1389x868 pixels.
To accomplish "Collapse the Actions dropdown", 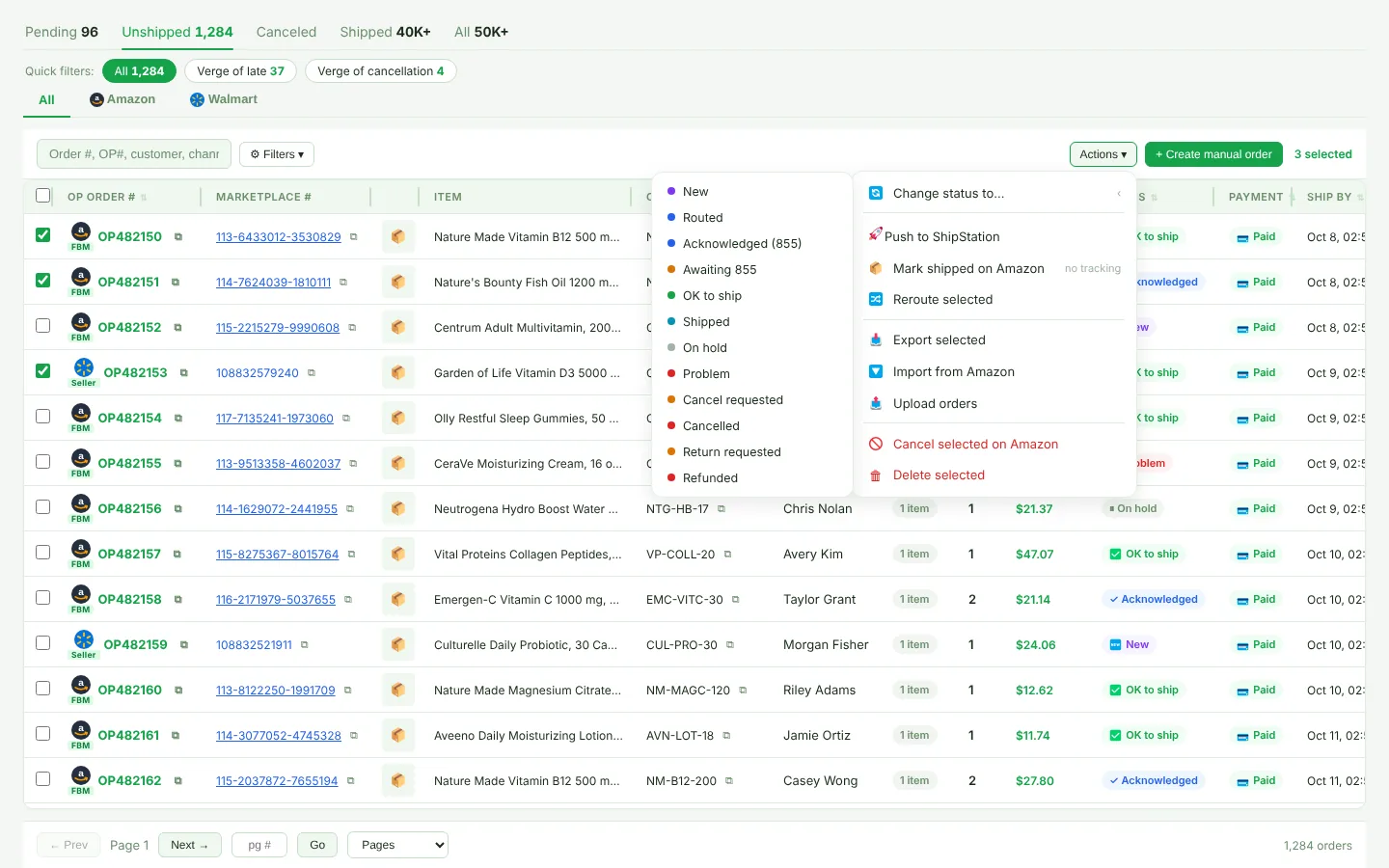I will [1103, 154].
